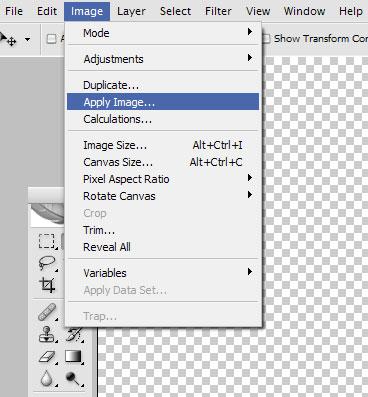Open the File menu

coord(14,11)
